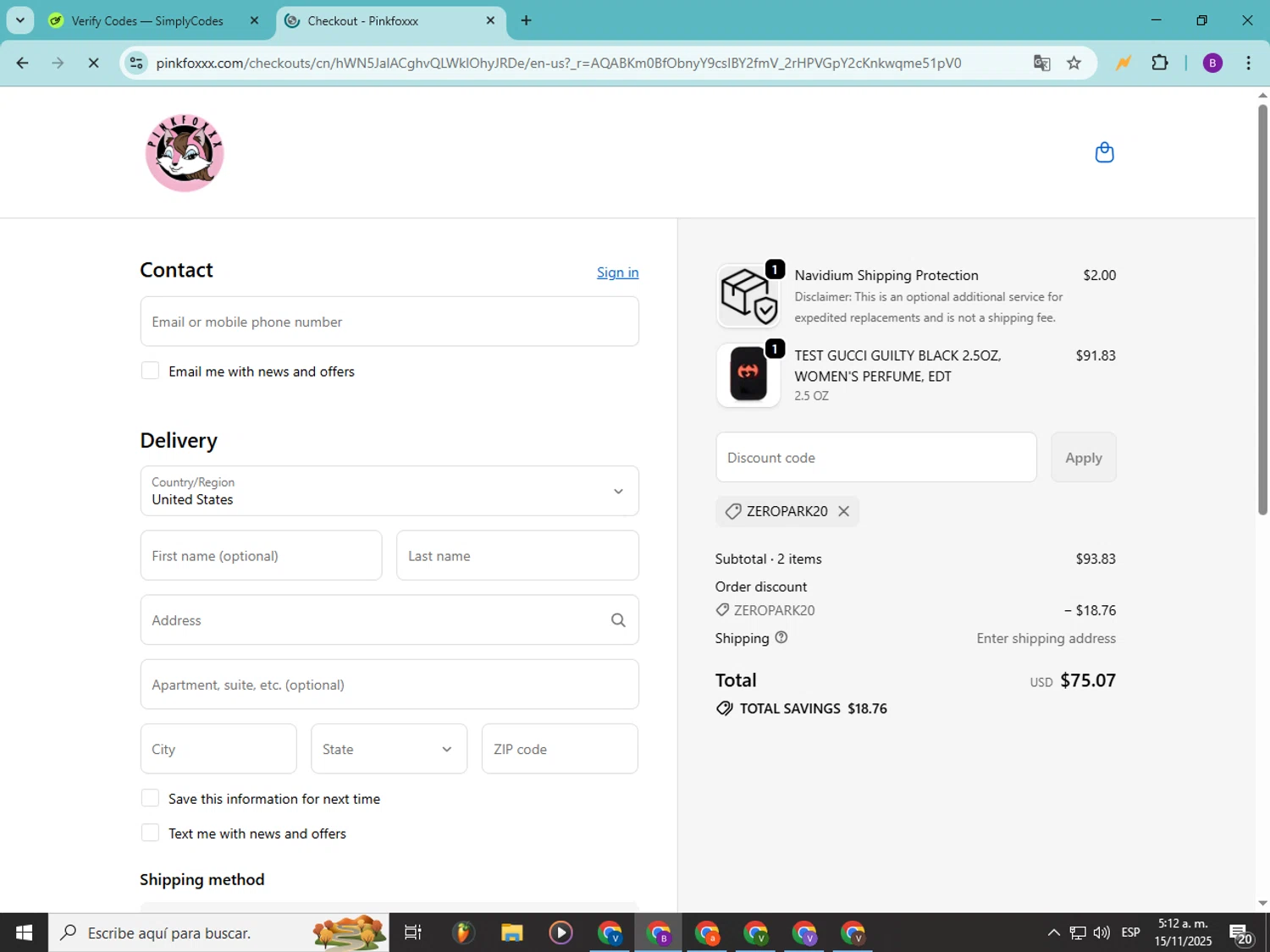
Task: Click TOTAL SAVINGS $18.76 text
Action: click(813, 708)
